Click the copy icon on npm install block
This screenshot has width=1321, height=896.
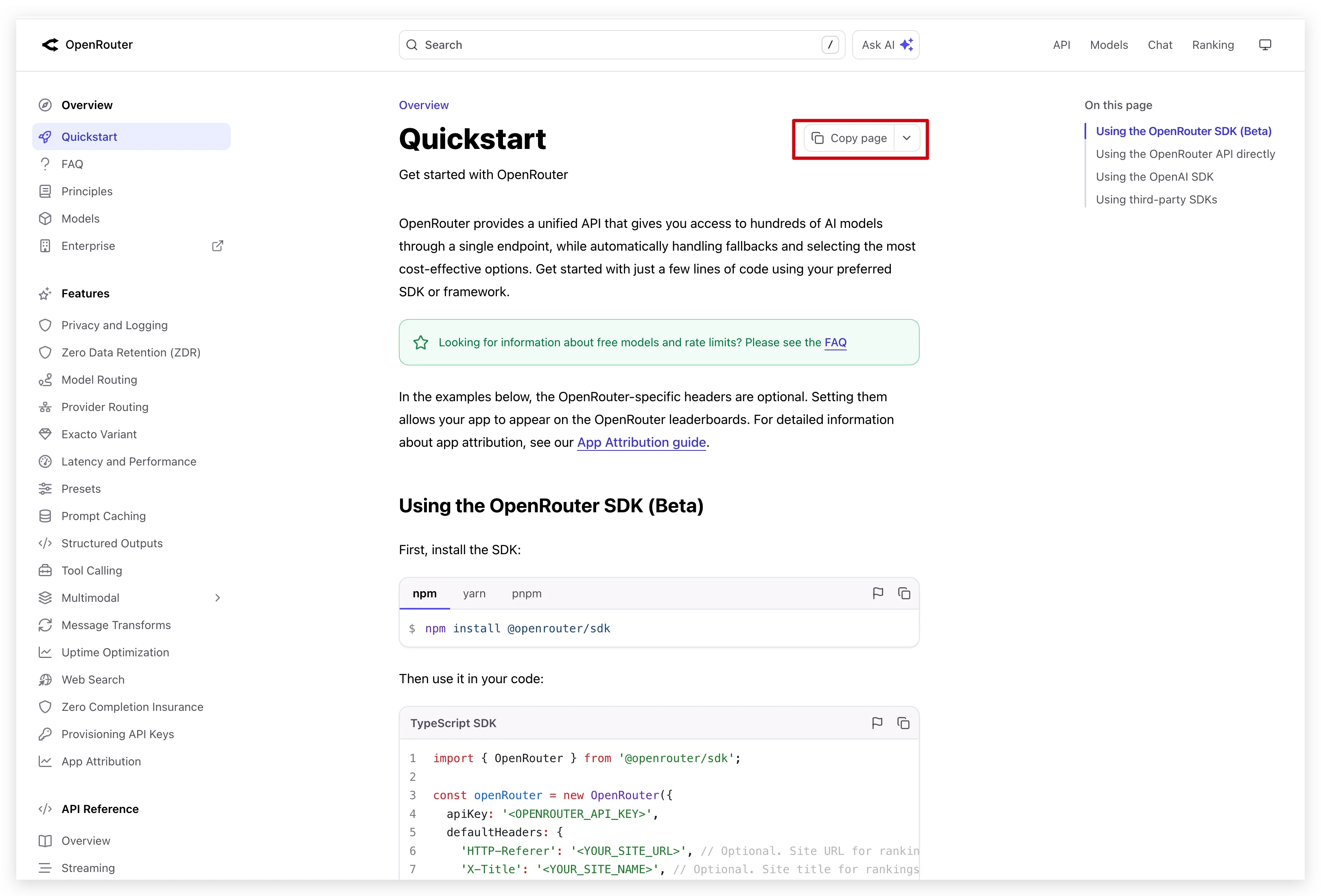[x=904, y=593]
